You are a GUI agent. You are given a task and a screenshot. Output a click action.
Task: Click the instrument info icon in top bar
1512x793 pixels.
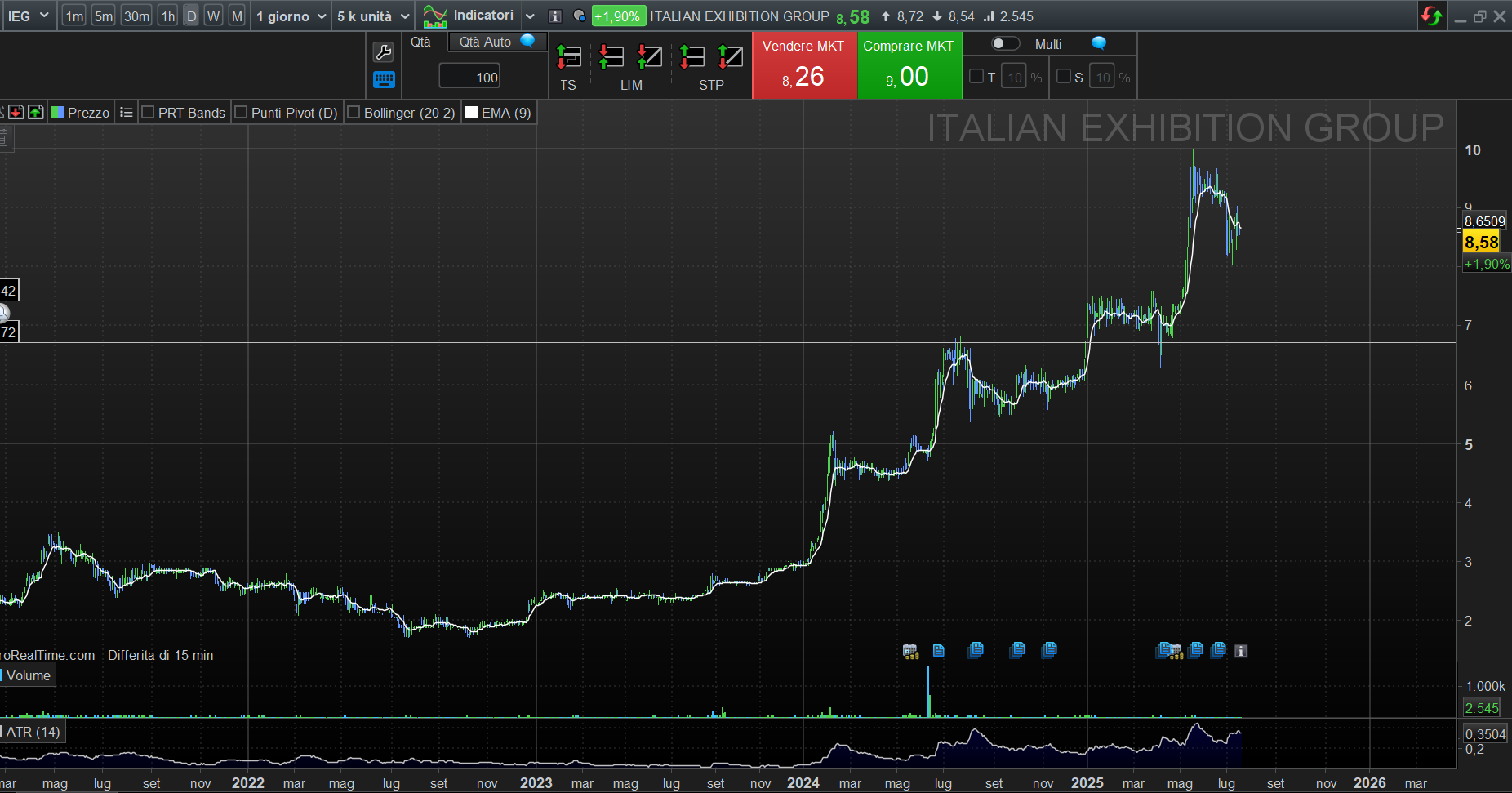click(x=555, y=16)
